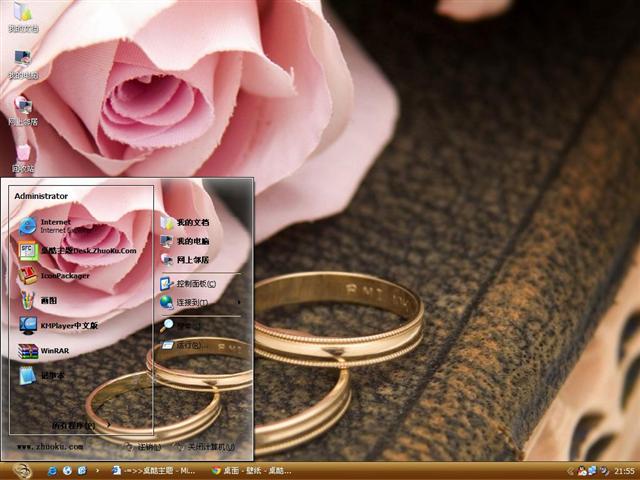Launch Internet Explorer from Quick Launch
The height and width of the screenshot is (480, 640).
[x=52, y=471]
